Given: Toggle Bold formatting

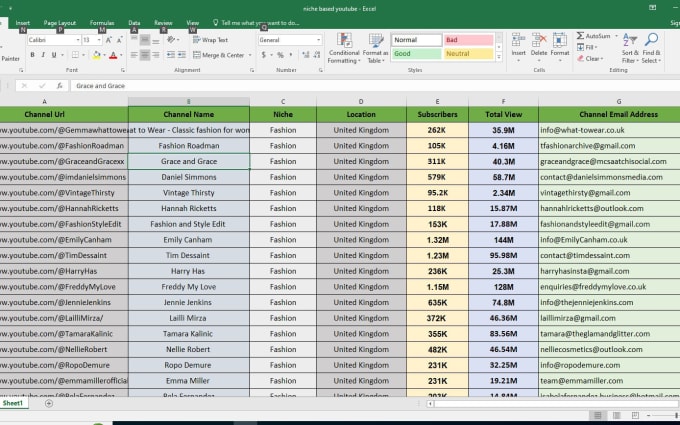Looking at the screenshot, I should coord(32,55).
